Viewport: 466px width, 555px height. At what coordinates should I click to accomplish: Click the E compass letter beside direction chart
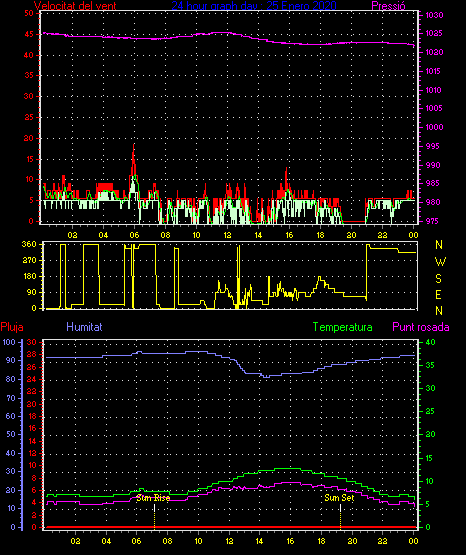pyautogui.click(x=438, y=294)
